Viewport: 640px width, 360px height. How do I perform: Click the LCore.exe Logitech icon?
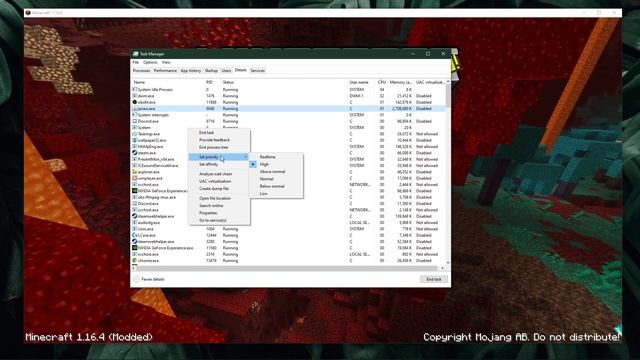tap(135, 235)
